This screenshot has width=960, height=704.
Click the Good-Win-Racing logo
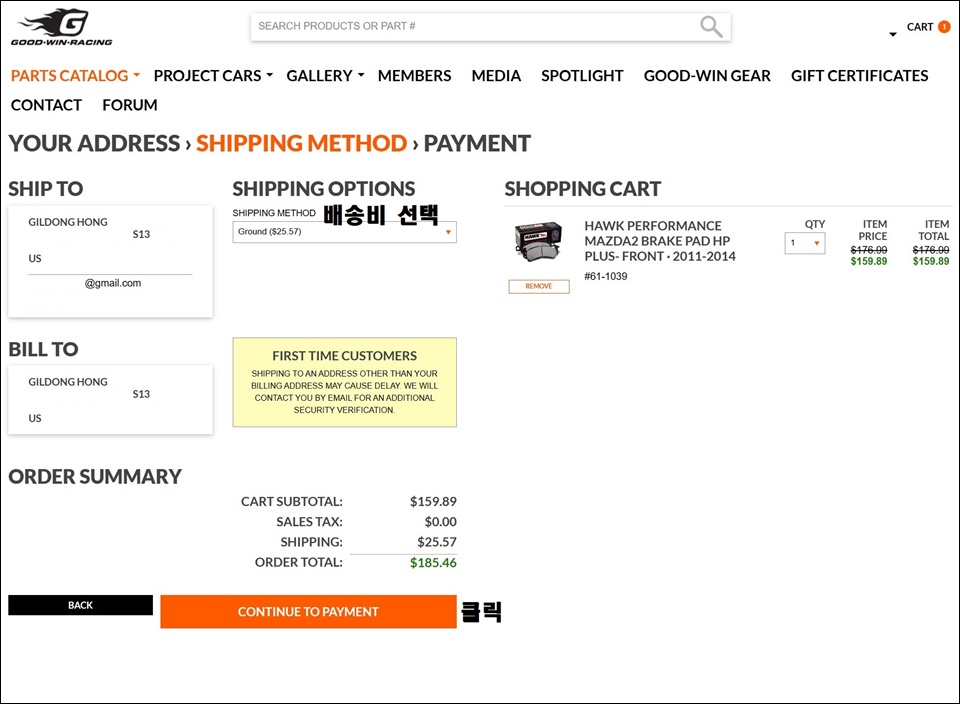coord(61,27)
